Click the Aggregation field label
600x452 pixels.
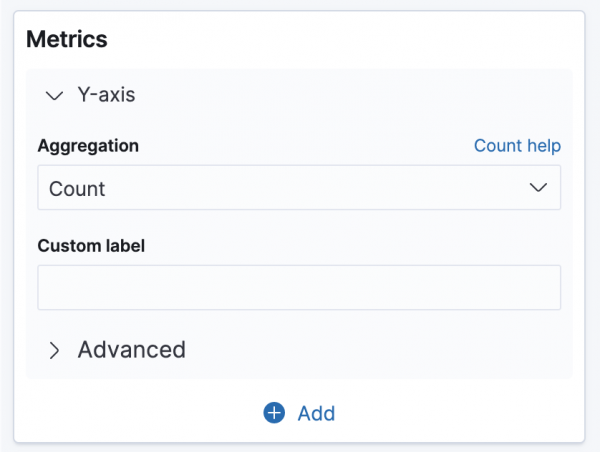click(88, 146)
